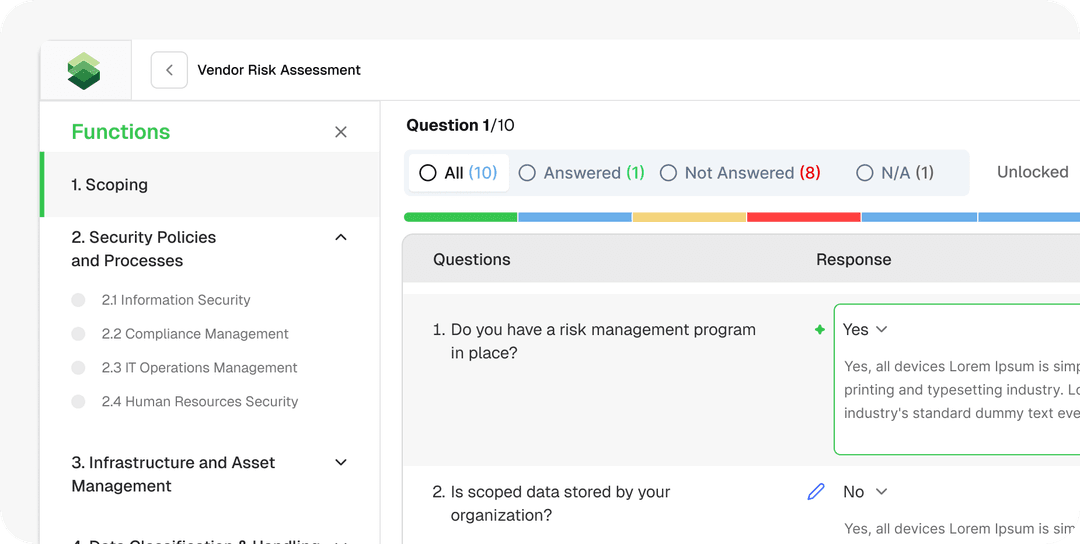Expand Infrastructure and Asset Management section
Viewport: 1080px width, 544px height.
pyautogui.click(x=341, y=462)
